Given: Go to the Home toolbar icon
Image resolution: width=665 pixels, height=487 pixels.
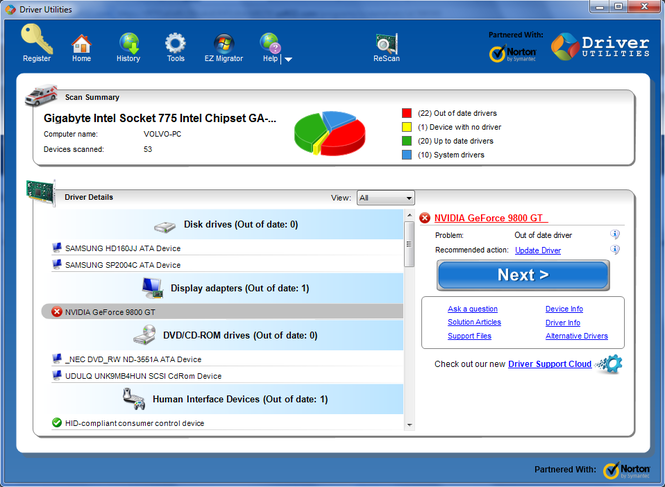Looking at the screenshot, I should click(81, 43).
